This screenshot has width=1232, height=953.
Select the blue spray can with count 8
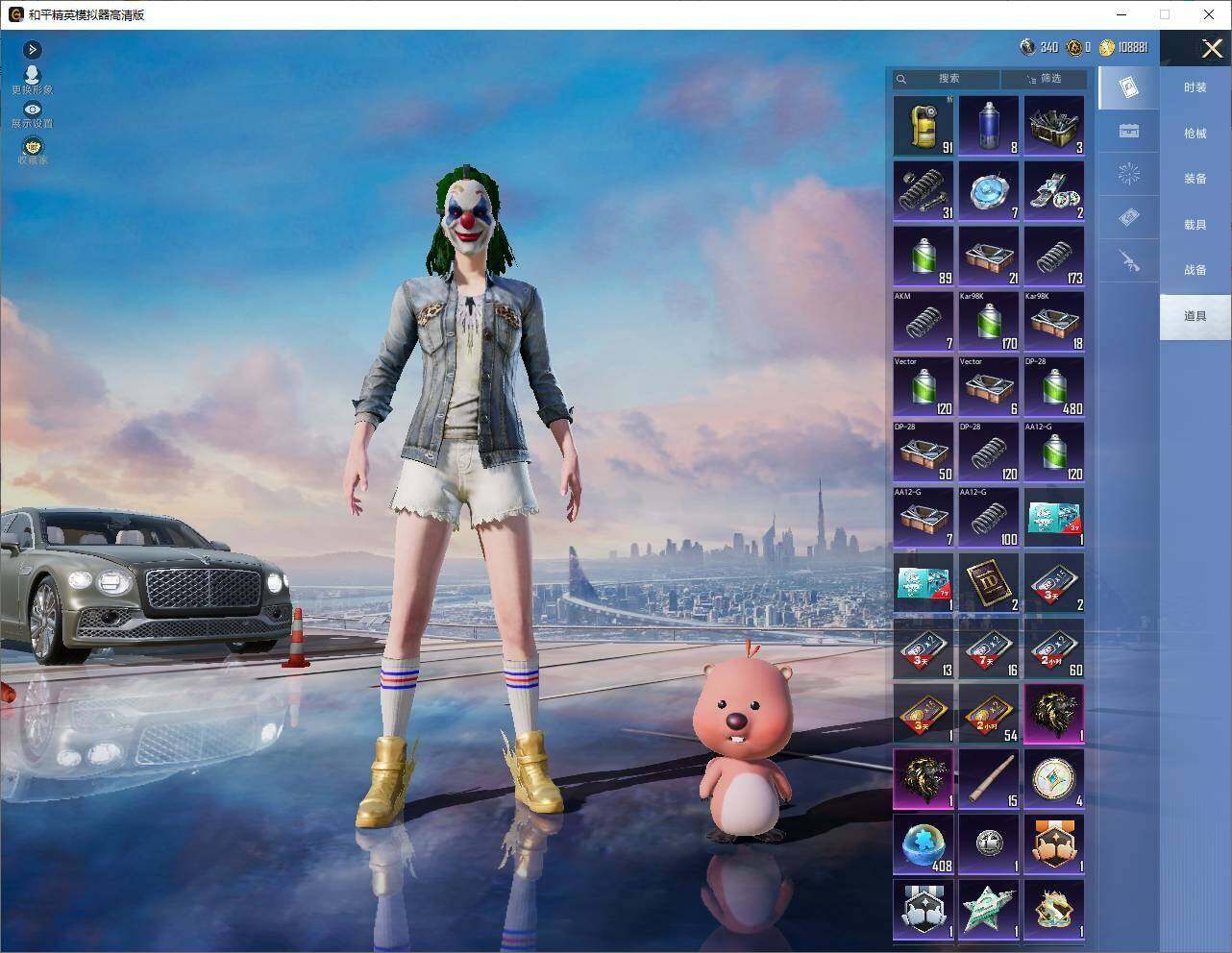989,126
